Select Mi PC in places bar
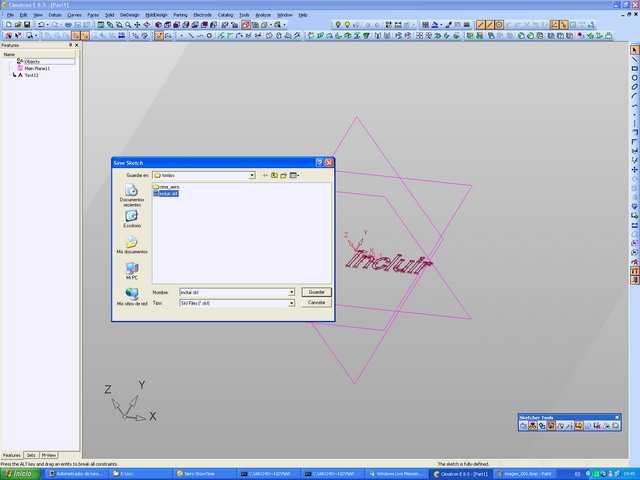The image size is (640, 480). pyautogui.click(x=131, y=271)
